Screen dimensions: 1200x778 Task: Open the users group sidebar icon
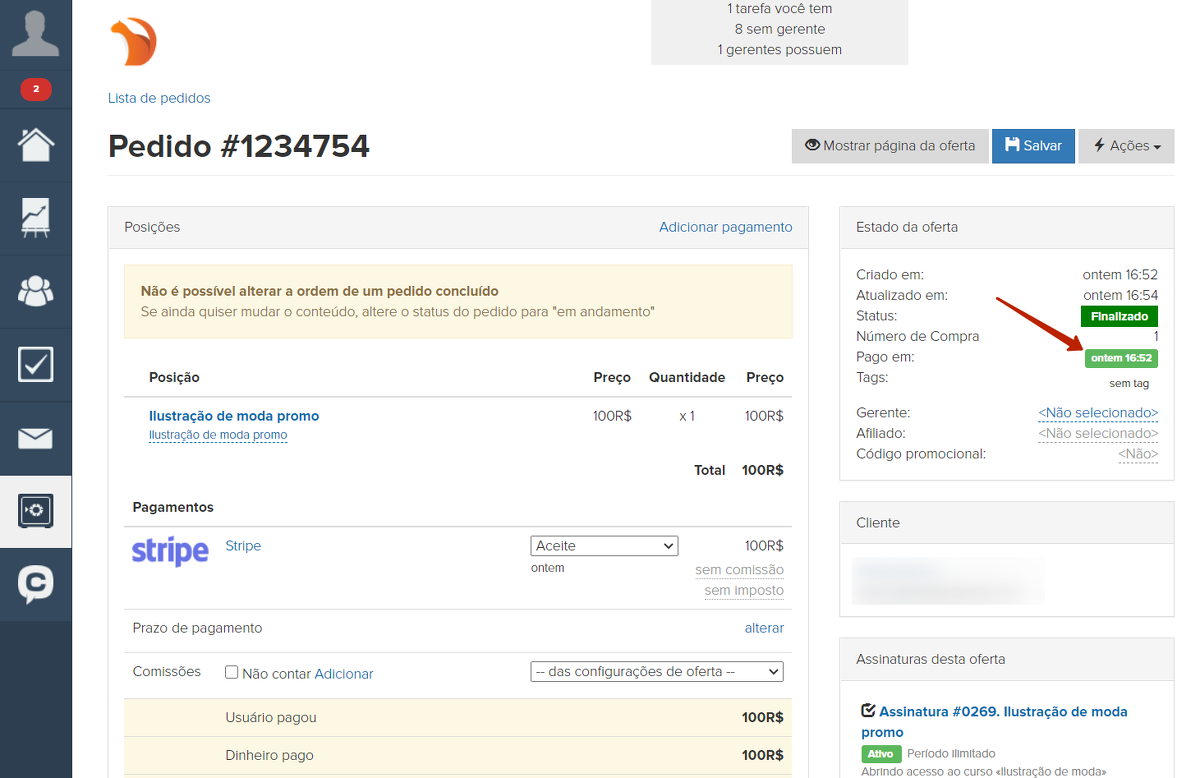[x=36, y=291]
